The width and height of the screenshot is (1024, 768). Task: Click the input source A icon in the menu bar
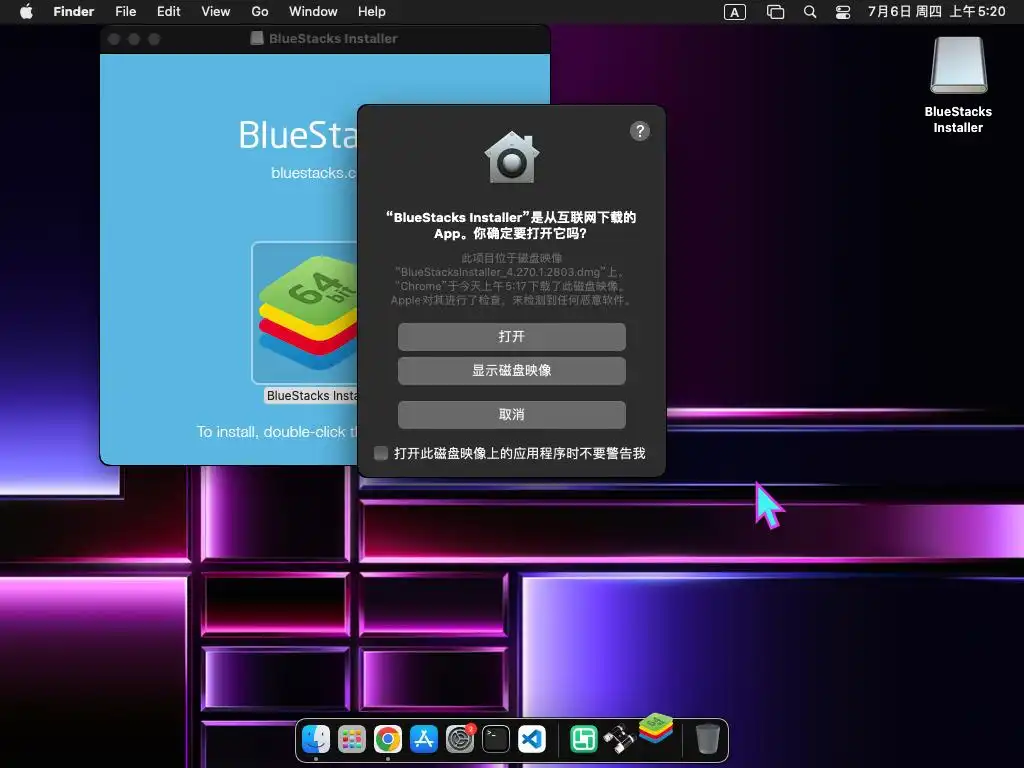point(735,12)
